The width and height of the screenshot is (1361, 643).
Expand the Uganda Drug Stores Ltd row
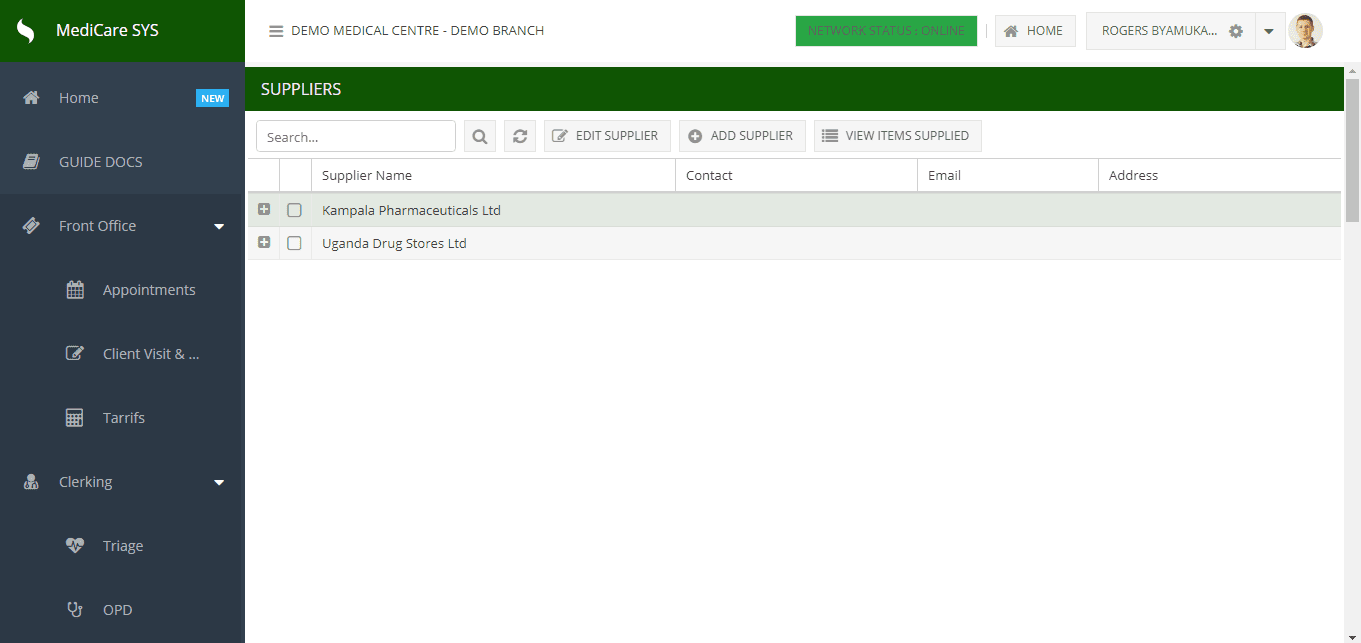(x=264, y=243)
